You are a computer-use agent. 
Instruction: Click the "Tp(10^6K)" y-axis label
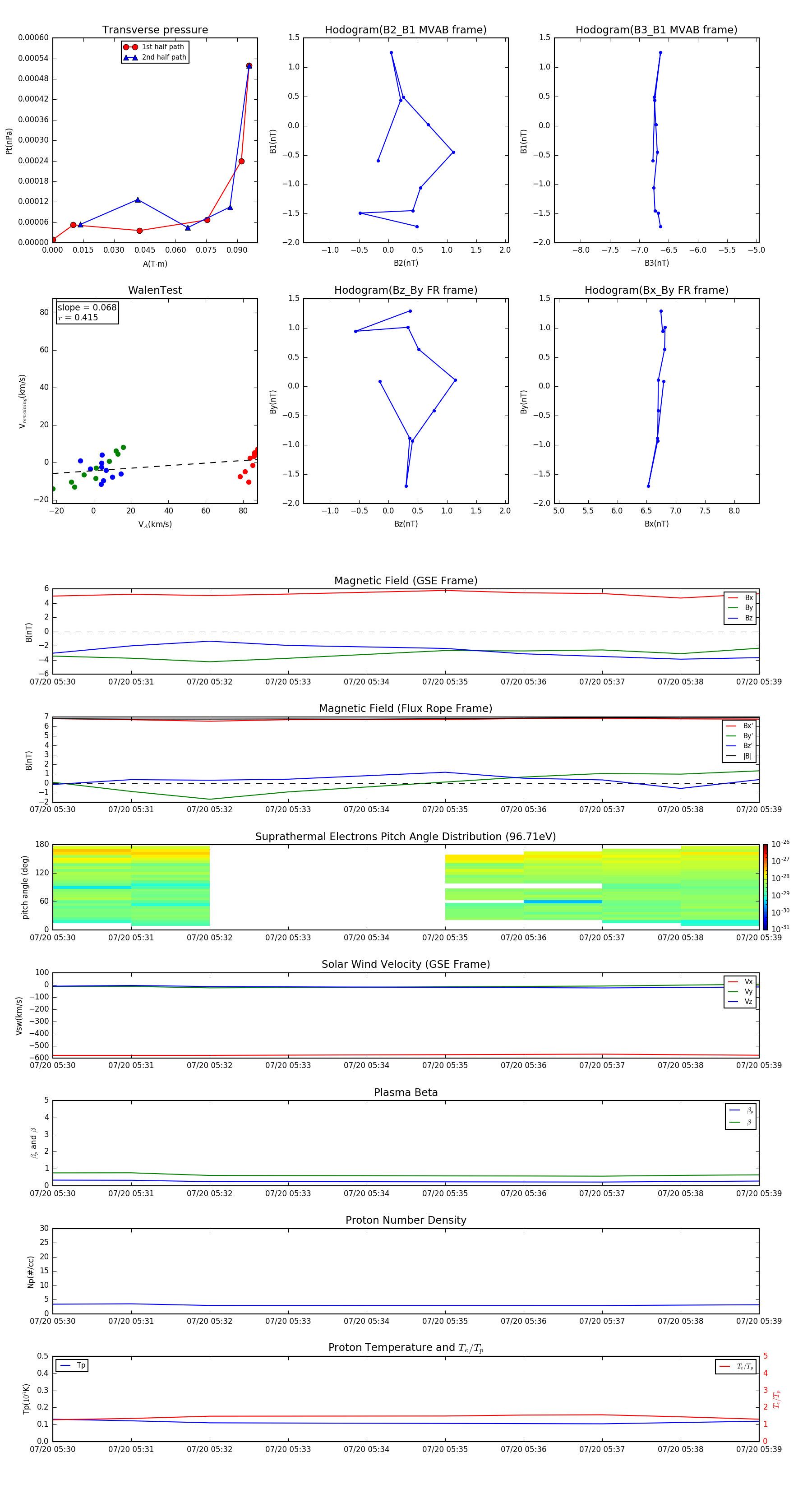tap(26, 1399)
